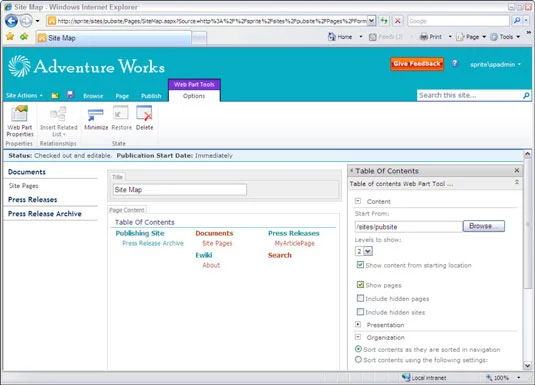The height and width of the screenshot is (385, 535).
Task: Click the red Stop loading icon
Action: pos(397,21)
